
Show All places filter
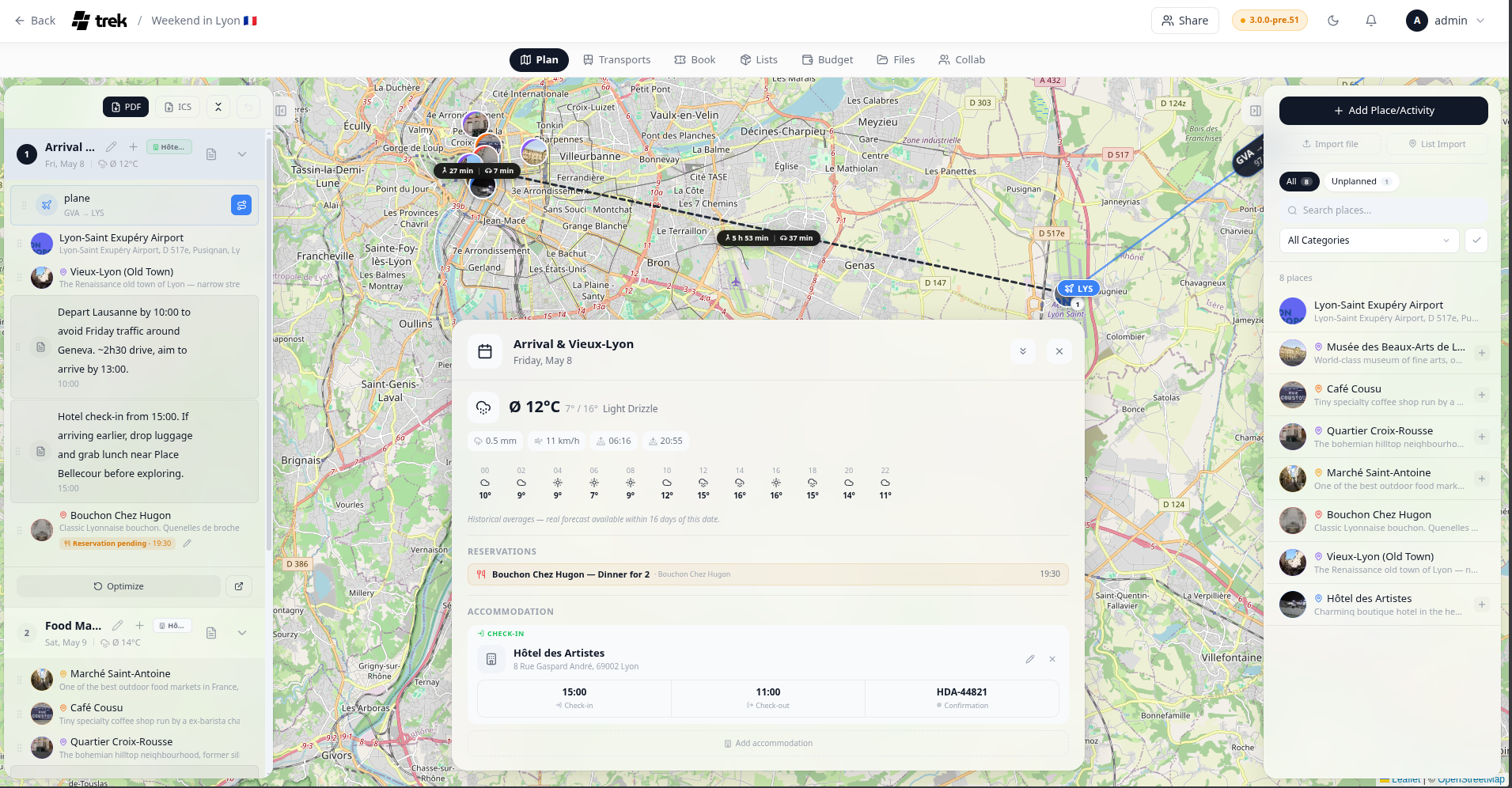pos(1299,181)
